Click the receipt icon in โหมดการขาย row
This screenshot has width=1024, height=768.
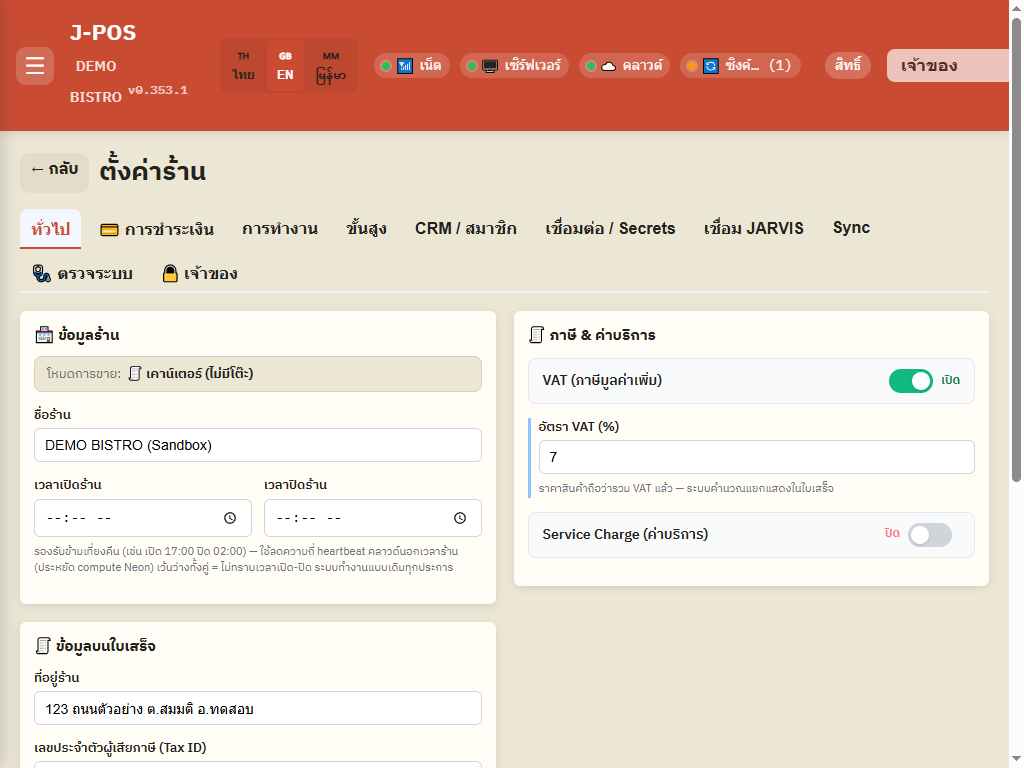coord(135,374)
